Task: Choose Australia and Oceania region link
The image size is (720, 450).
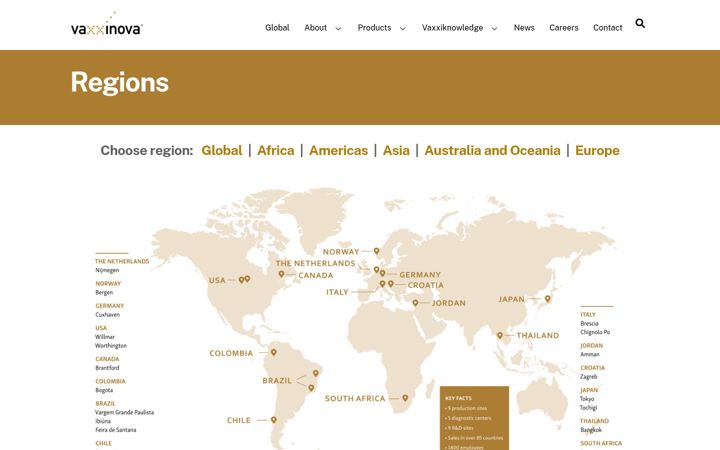Action: click(x=492, y=150)
